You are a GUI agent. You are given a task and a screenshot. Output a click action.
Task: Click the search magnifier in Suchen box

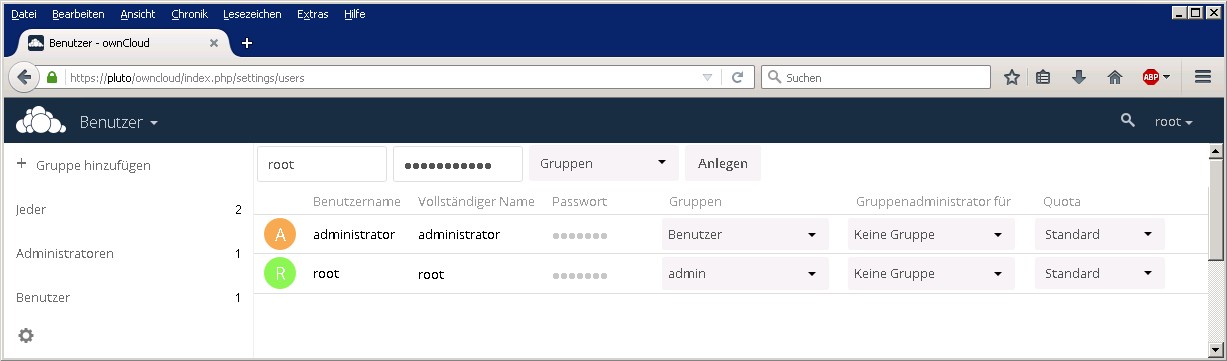tap(774, 77)
